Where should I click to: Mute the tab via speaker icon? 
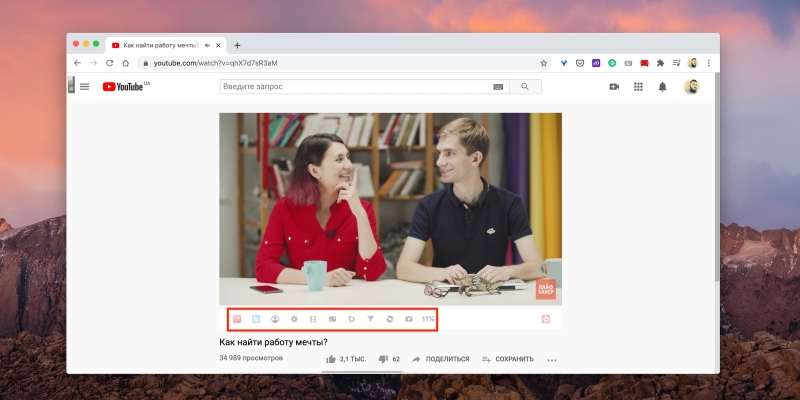(207, 45)
